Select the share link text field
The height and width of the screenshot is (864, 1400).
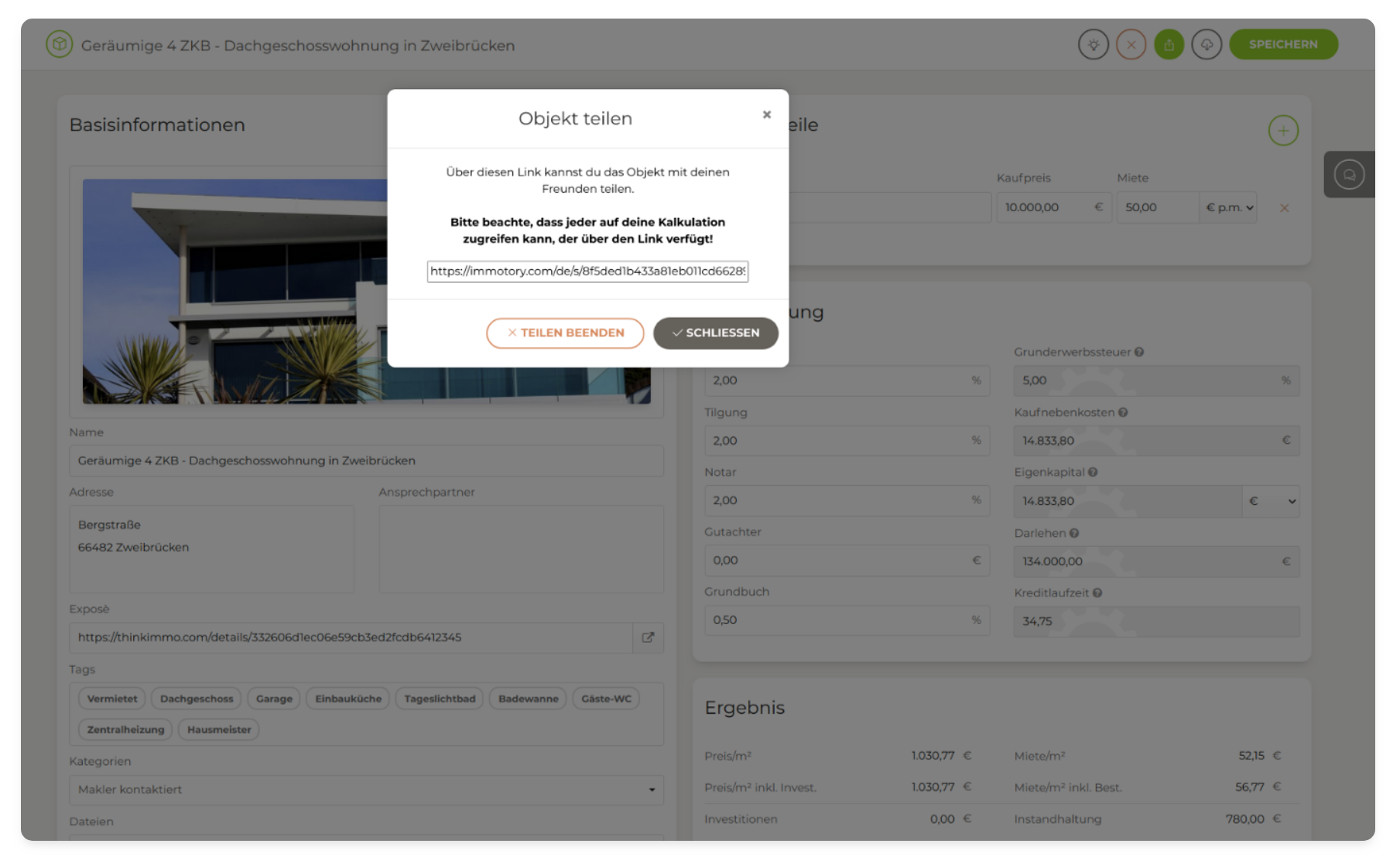pyautogui.click(x=588, y=271)
